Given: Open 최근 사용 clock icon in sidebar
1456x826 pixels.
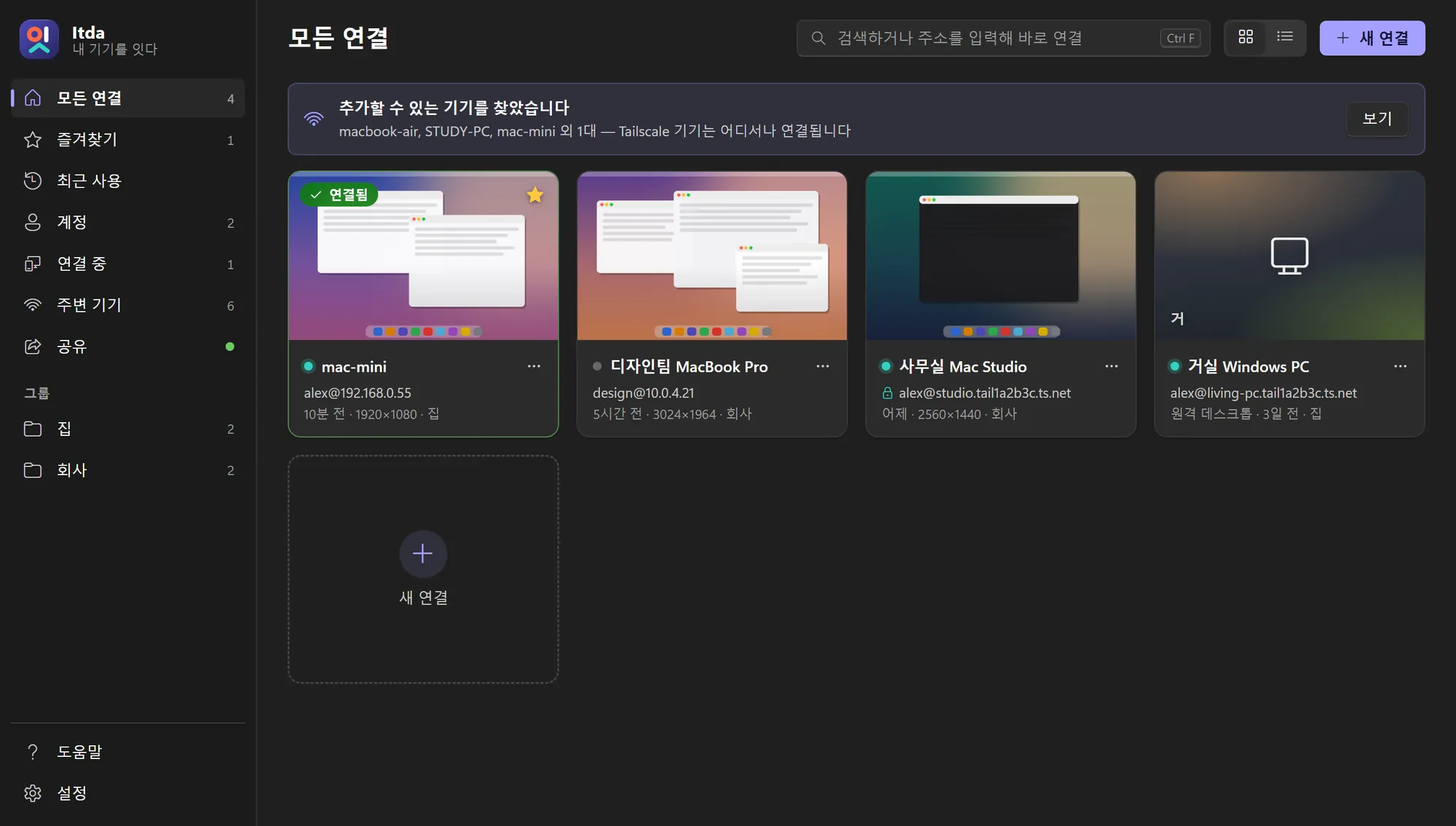Looking at the screenshot, I should coord(33,181).
